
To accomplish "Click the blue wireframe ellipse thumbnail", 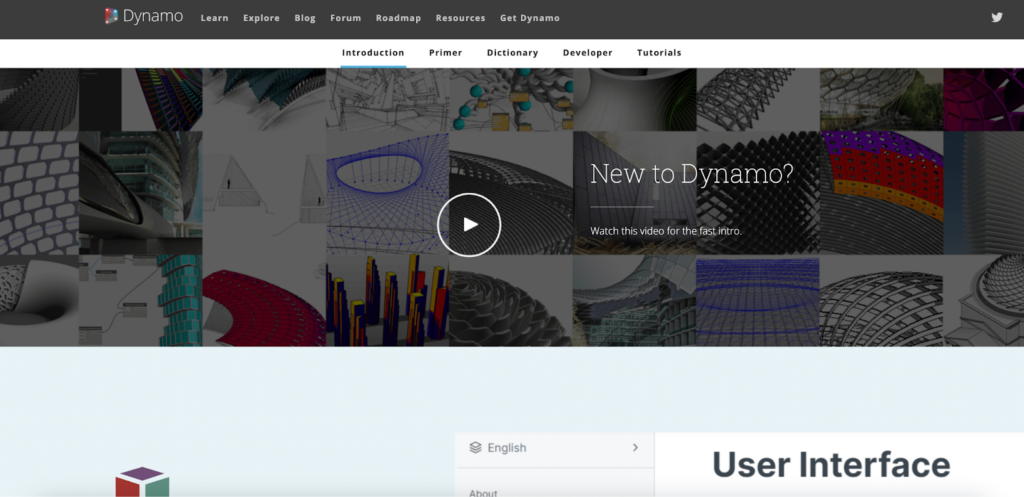I will tap(387, 193).
